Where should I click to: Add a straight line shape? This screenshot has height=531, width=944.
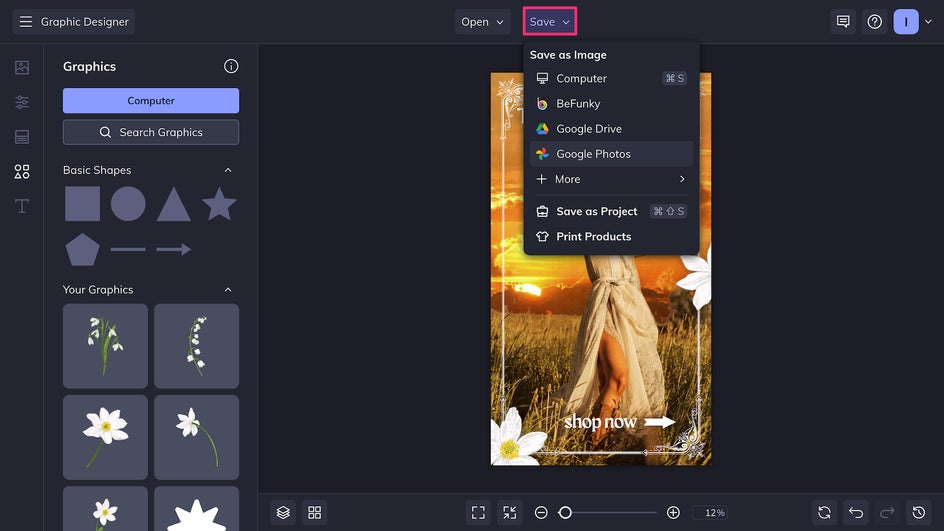point(128,249)
